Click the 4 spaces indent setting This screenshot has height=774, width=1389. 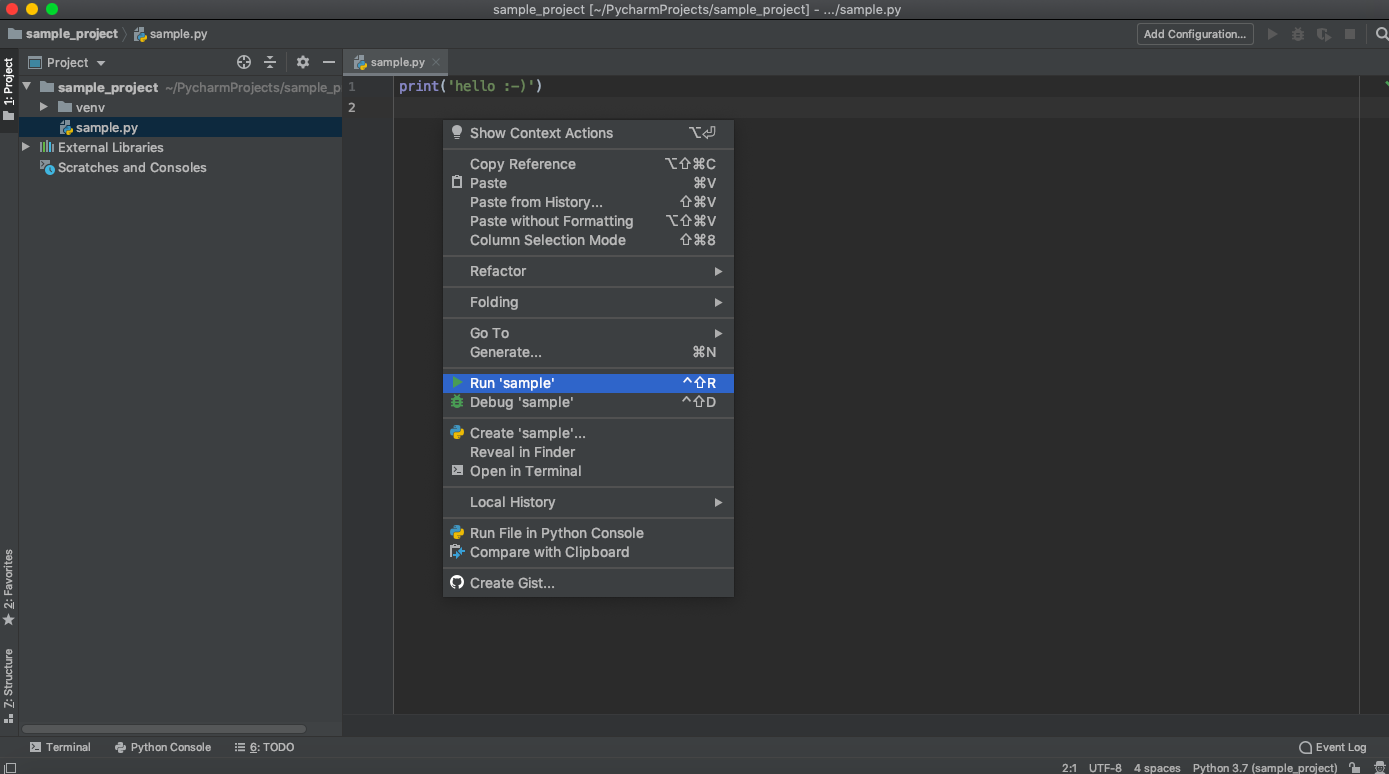[x=1157, y=767]
